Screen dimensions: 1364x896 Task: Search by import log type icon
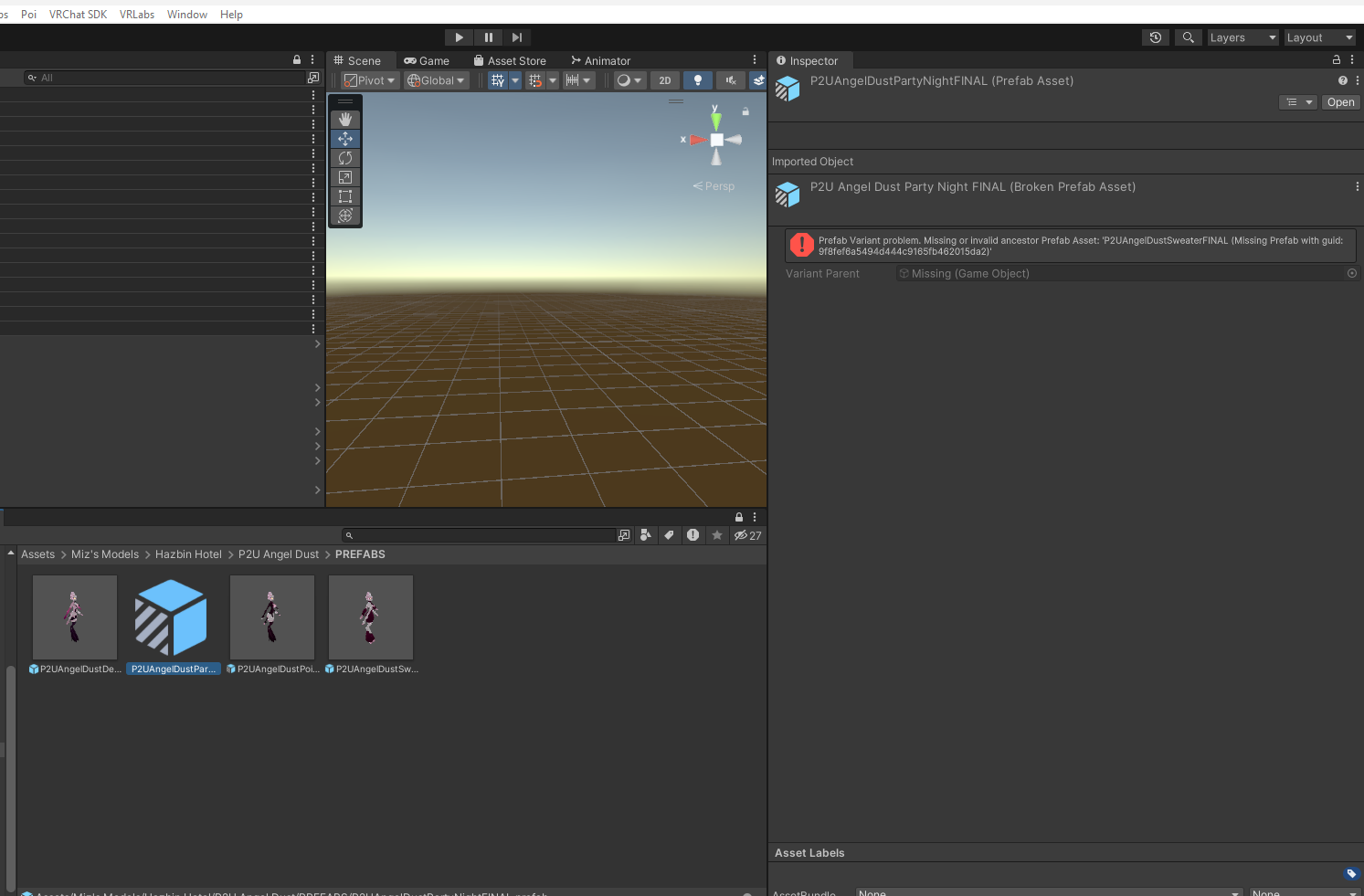click(x=693, y=535)
